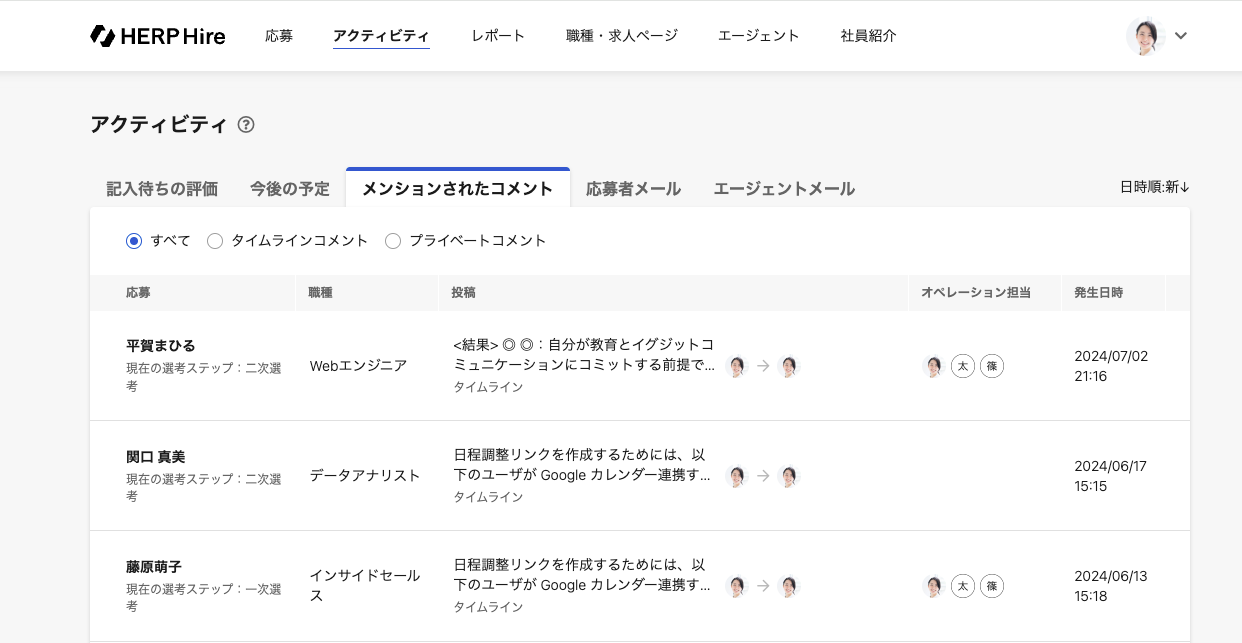The height and width of the screenshot is (643, 1242).
Task: Expand the user account dropdown chevron
Action: coord(1181,36)
